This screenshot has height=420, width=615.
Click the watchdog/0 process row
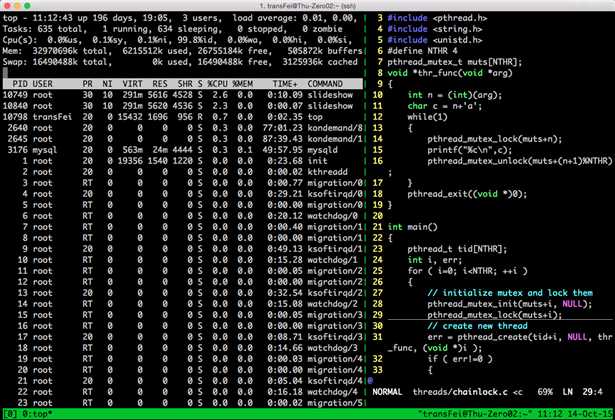pyautogui.click(x=182, y=216)
